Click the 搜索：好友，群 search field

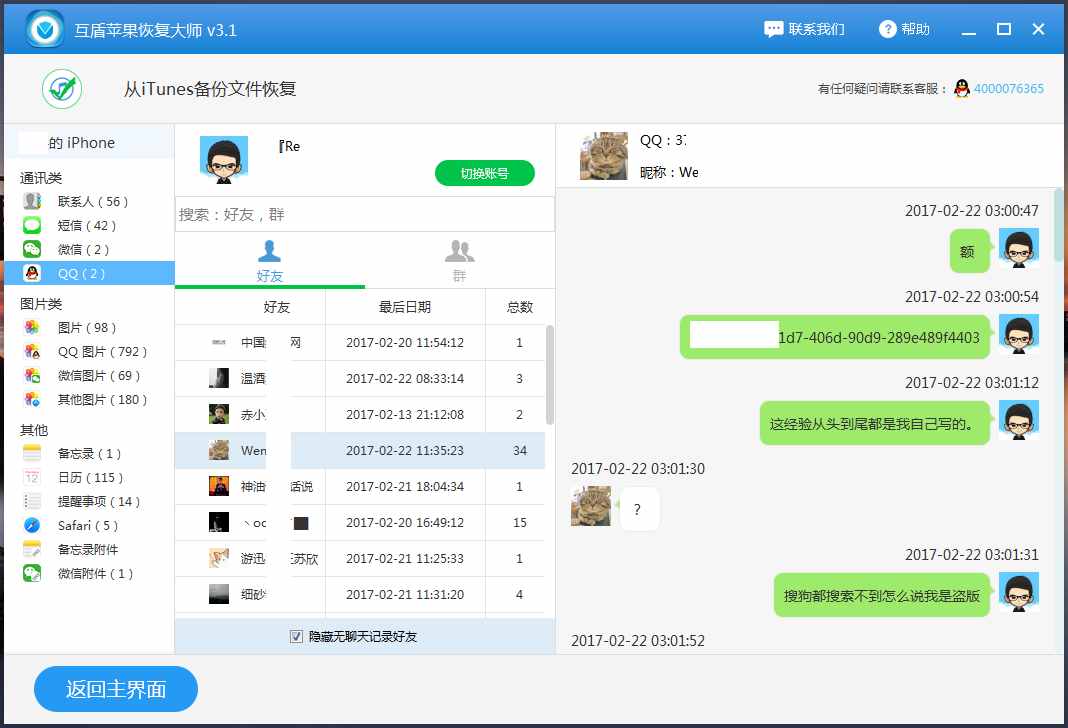(364, 214)
